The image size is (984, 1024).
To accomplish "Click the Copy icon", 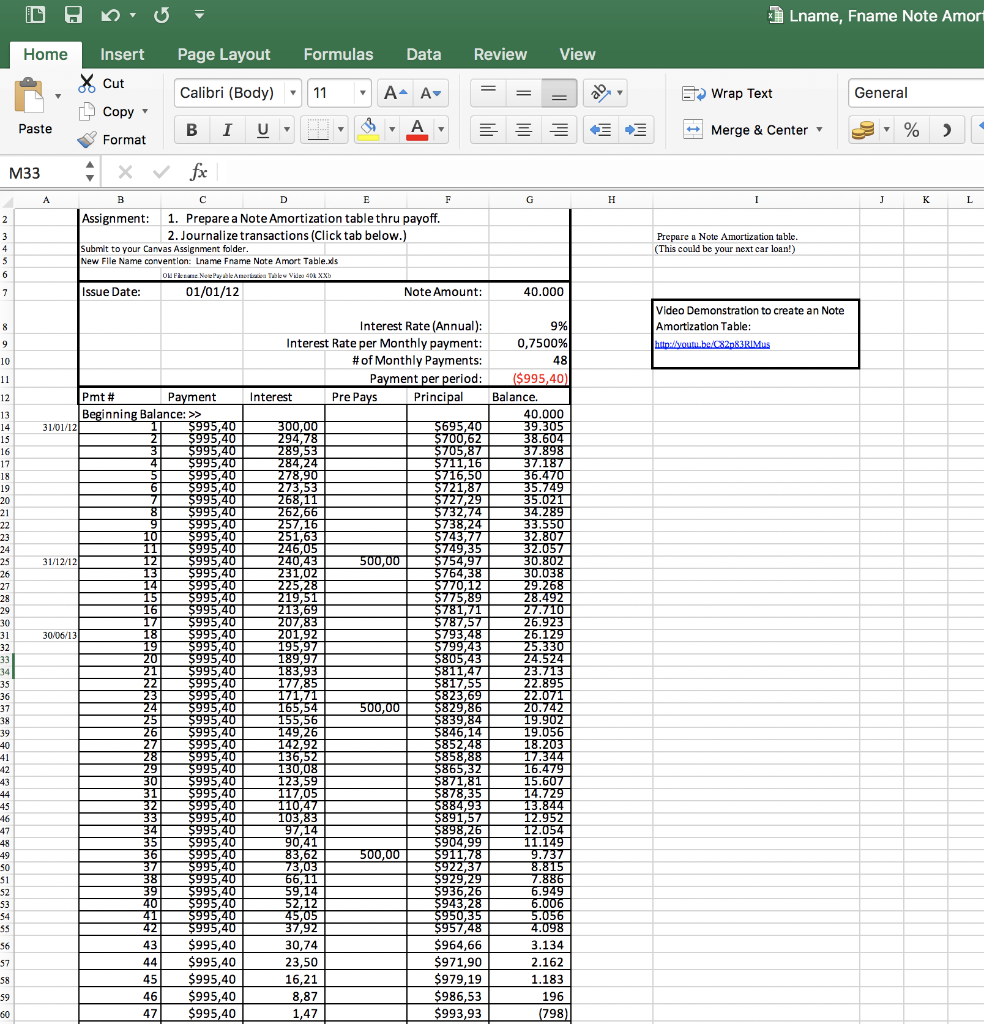I will pyautogui.click(x=87, y=112).
